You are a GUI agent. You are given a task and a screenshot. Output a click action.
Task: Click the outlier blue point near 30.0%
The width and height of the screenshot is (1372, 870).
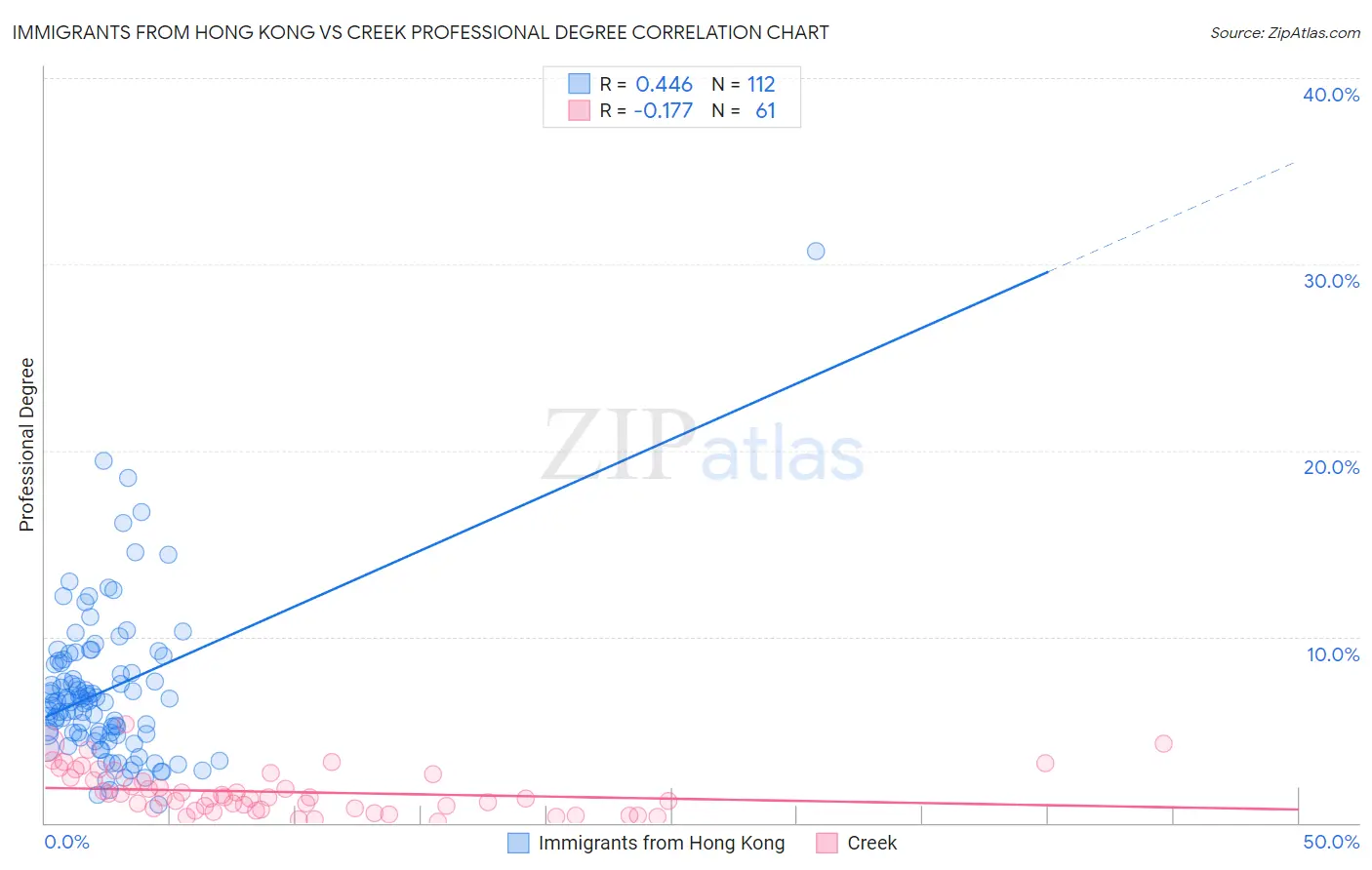click(816, 251)
